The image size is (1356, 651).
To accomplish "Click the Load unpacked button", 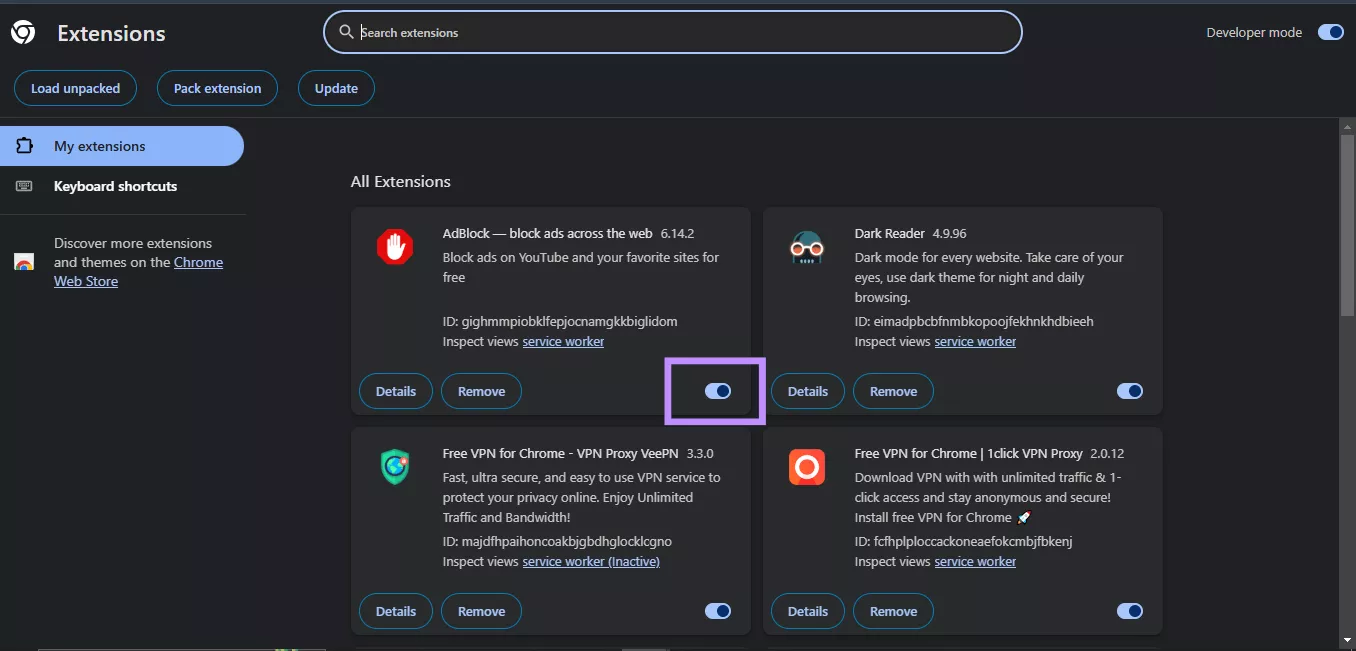I will click(75, 88).
